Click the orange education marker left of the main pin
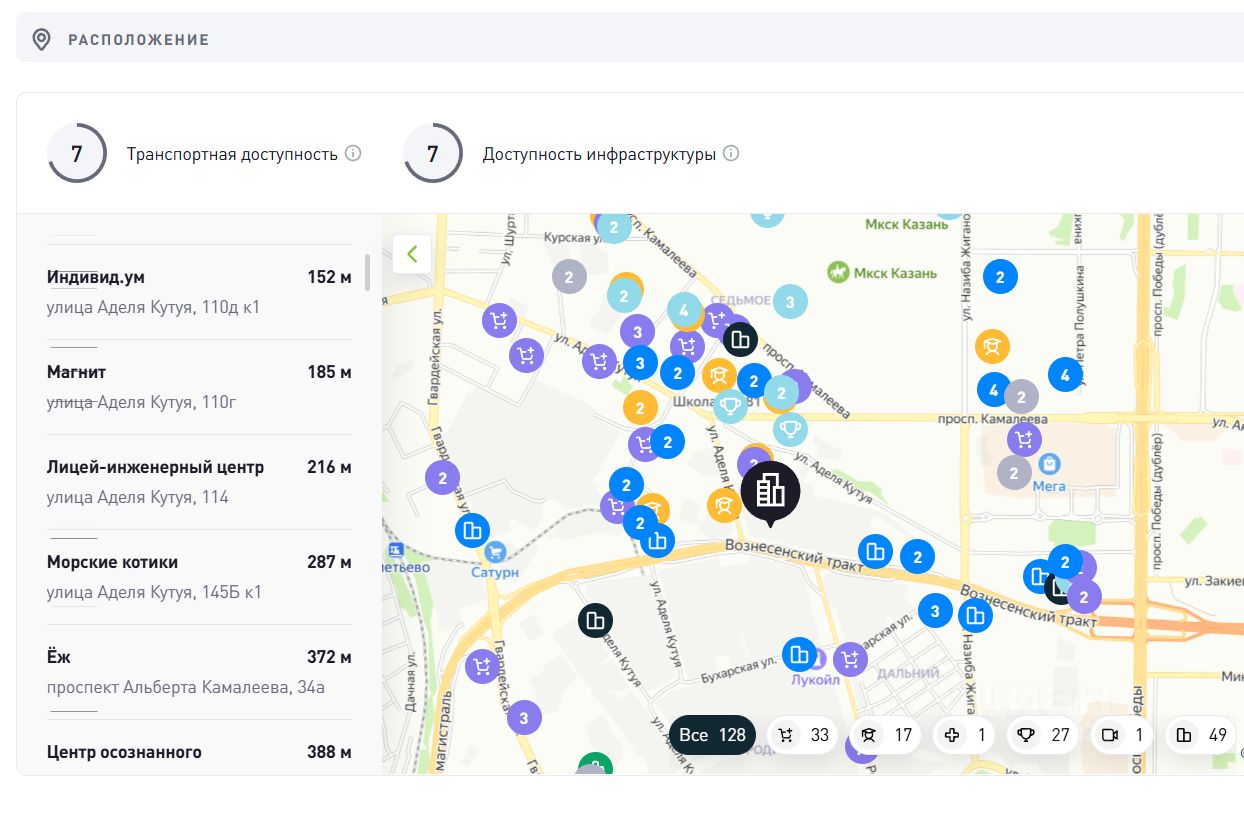Screen dimensions: 1244x817 click(724, 505)
